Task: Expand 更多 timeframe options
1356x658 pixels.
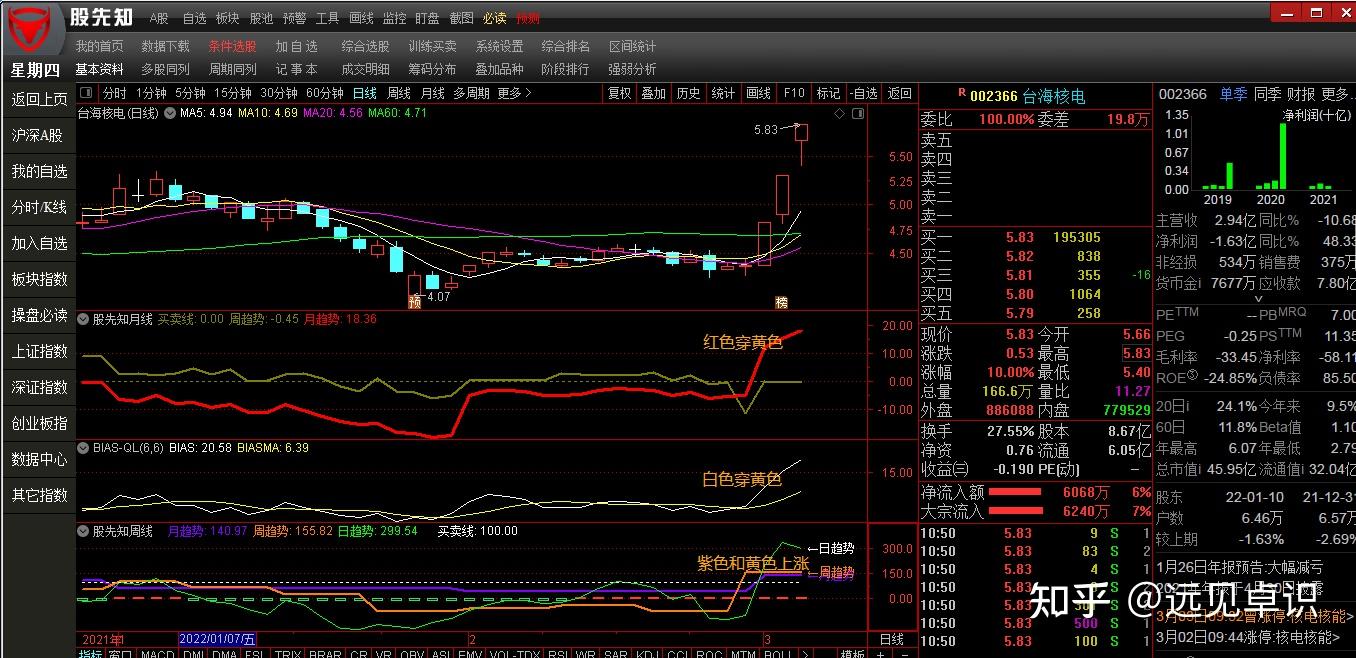Action: 514,93
